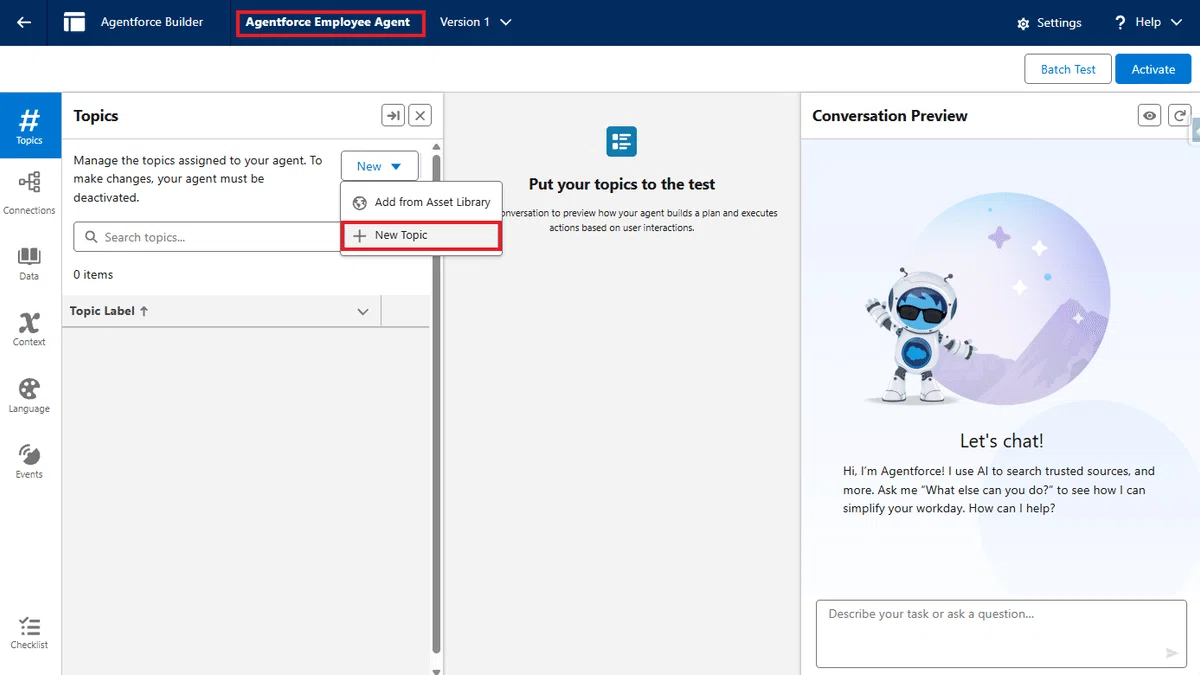Click the Activate button
The width and height of the screenshot is (1200, 675).
[1153, 69]
